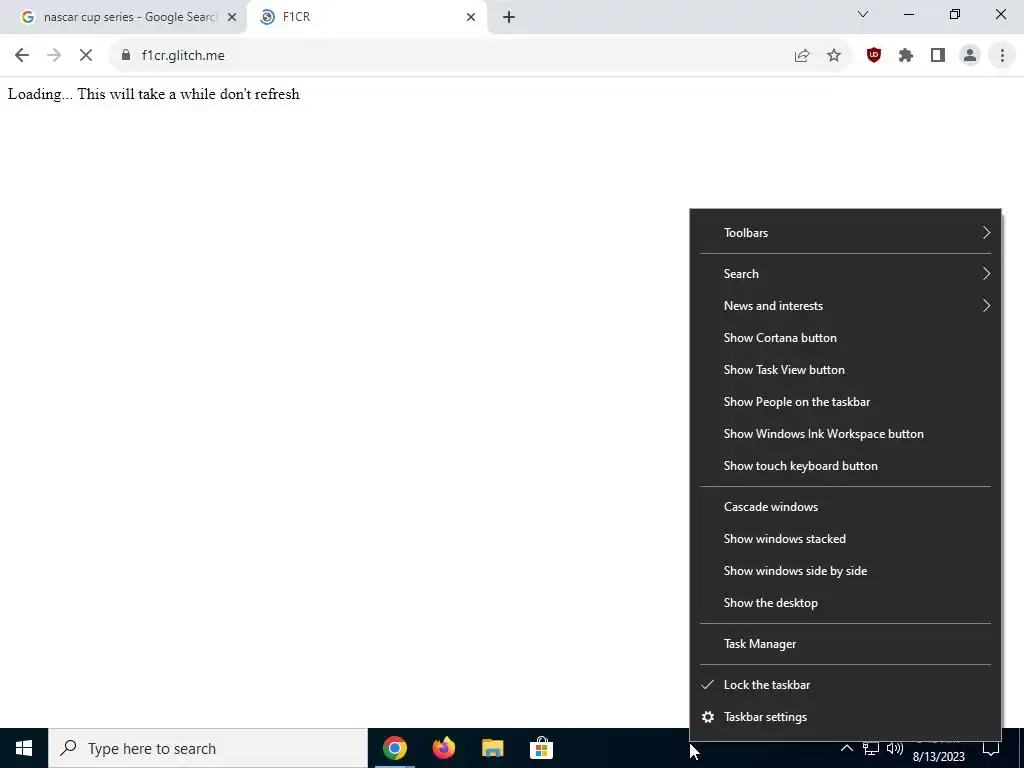Open File Explorer from taskbar

(492, 748)
